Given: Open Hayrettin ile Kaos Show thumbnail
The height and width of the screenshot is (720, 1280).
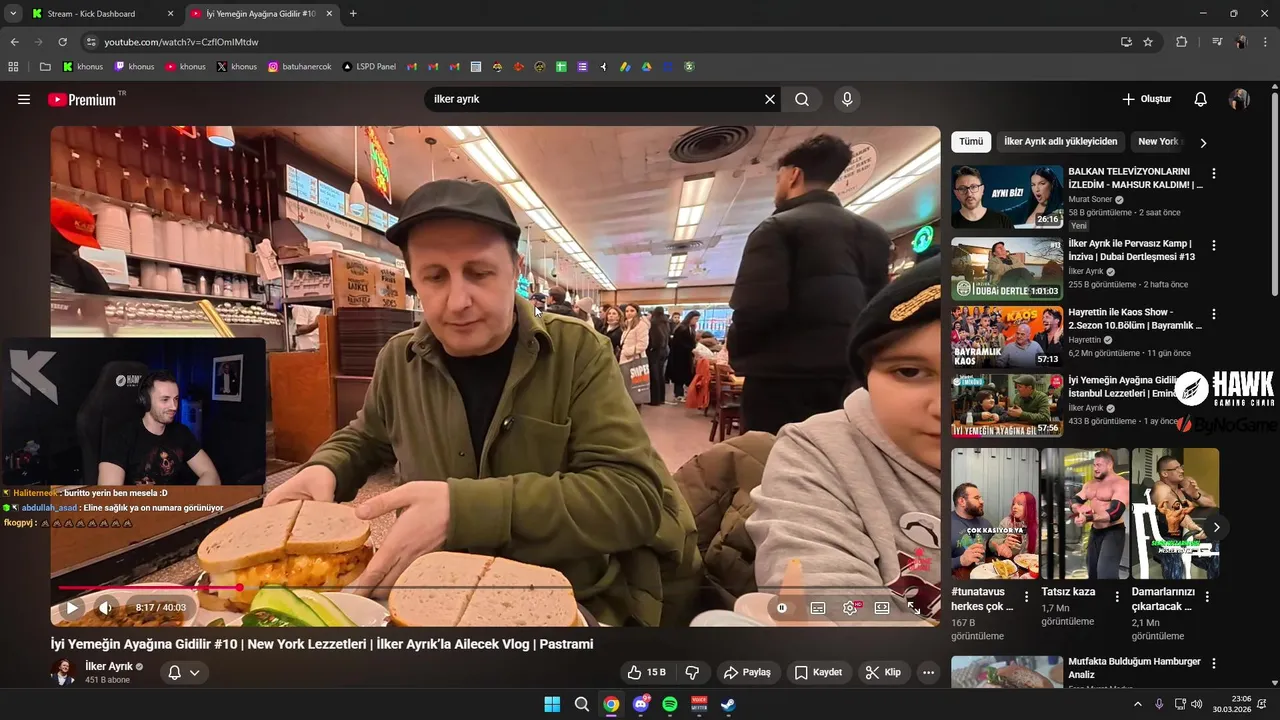Looking at the screenshot, I should coord(1007,337).
